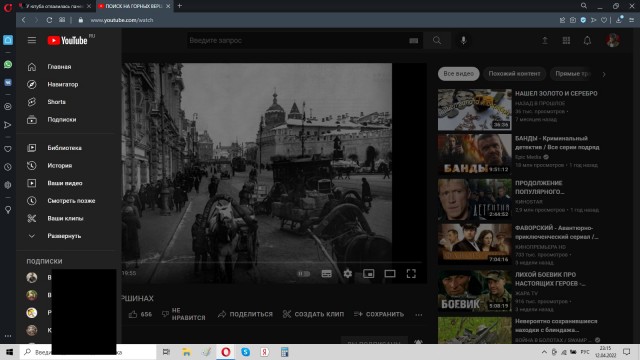Open Opera sidebar three-dots setup

point(8,336)
